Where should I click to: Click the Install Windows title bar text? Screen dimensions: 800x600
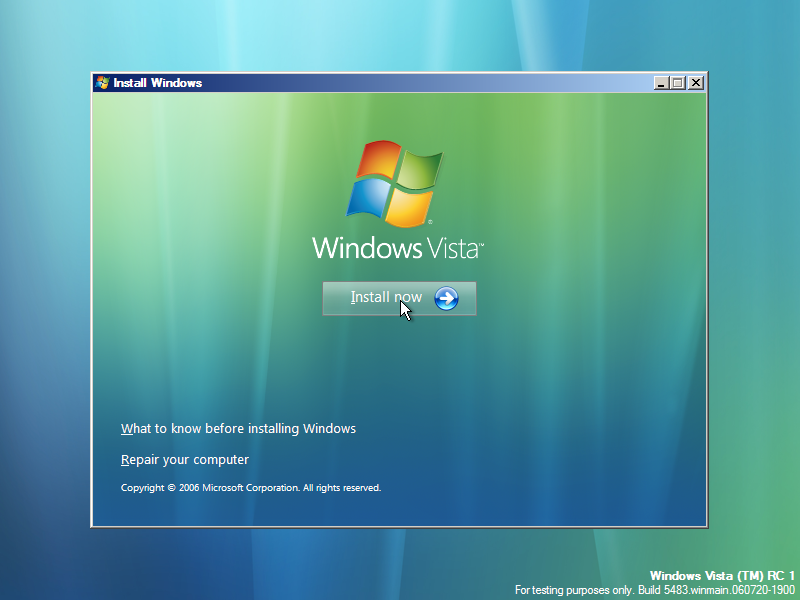158,83
